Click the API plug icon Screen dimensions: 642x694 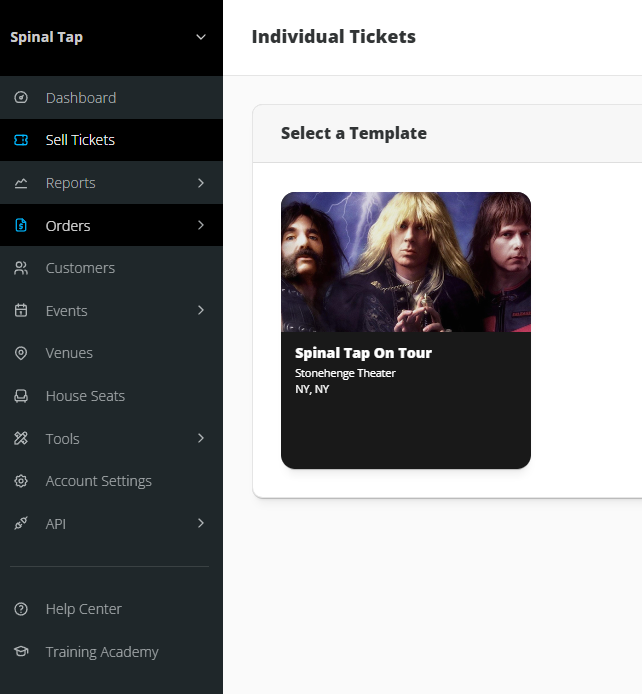point(21,523)
